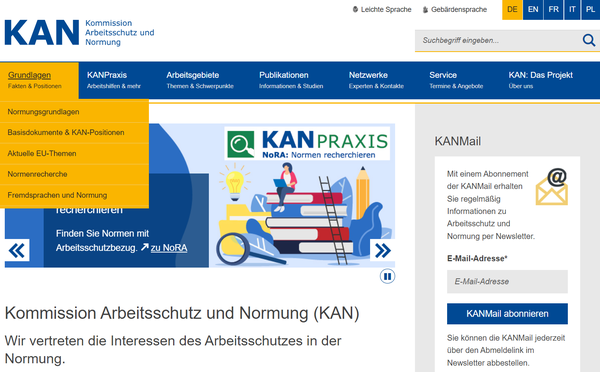Click the KANPraxis NoRA banner image
The height and width of the screenshot is (372, 600).
[x=307, y=144]
